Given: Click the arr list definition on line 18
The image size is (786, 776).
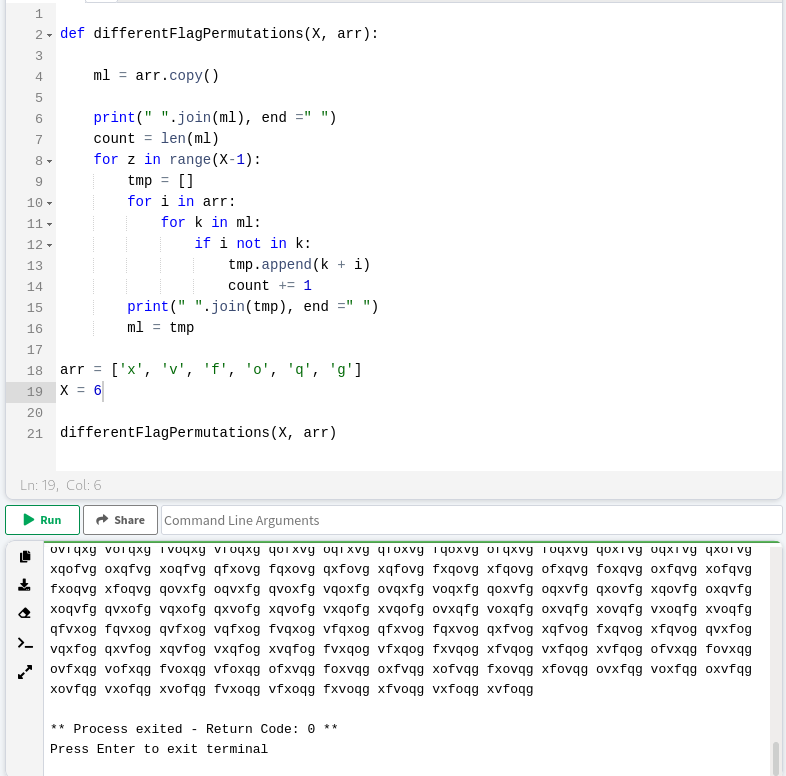Looking at the screenshot, I should 210,370.
